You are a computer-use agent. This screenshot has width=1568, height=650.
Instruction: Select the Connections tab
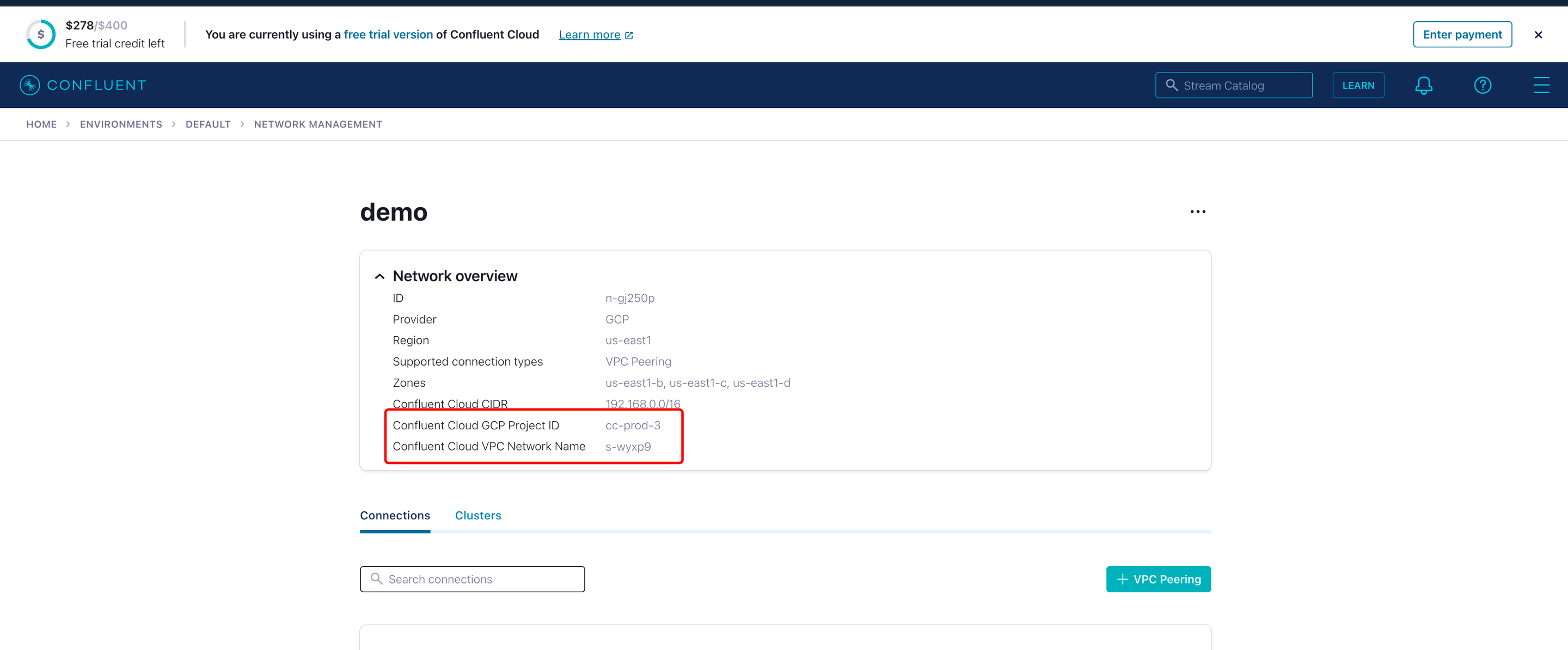coord(394,515)
